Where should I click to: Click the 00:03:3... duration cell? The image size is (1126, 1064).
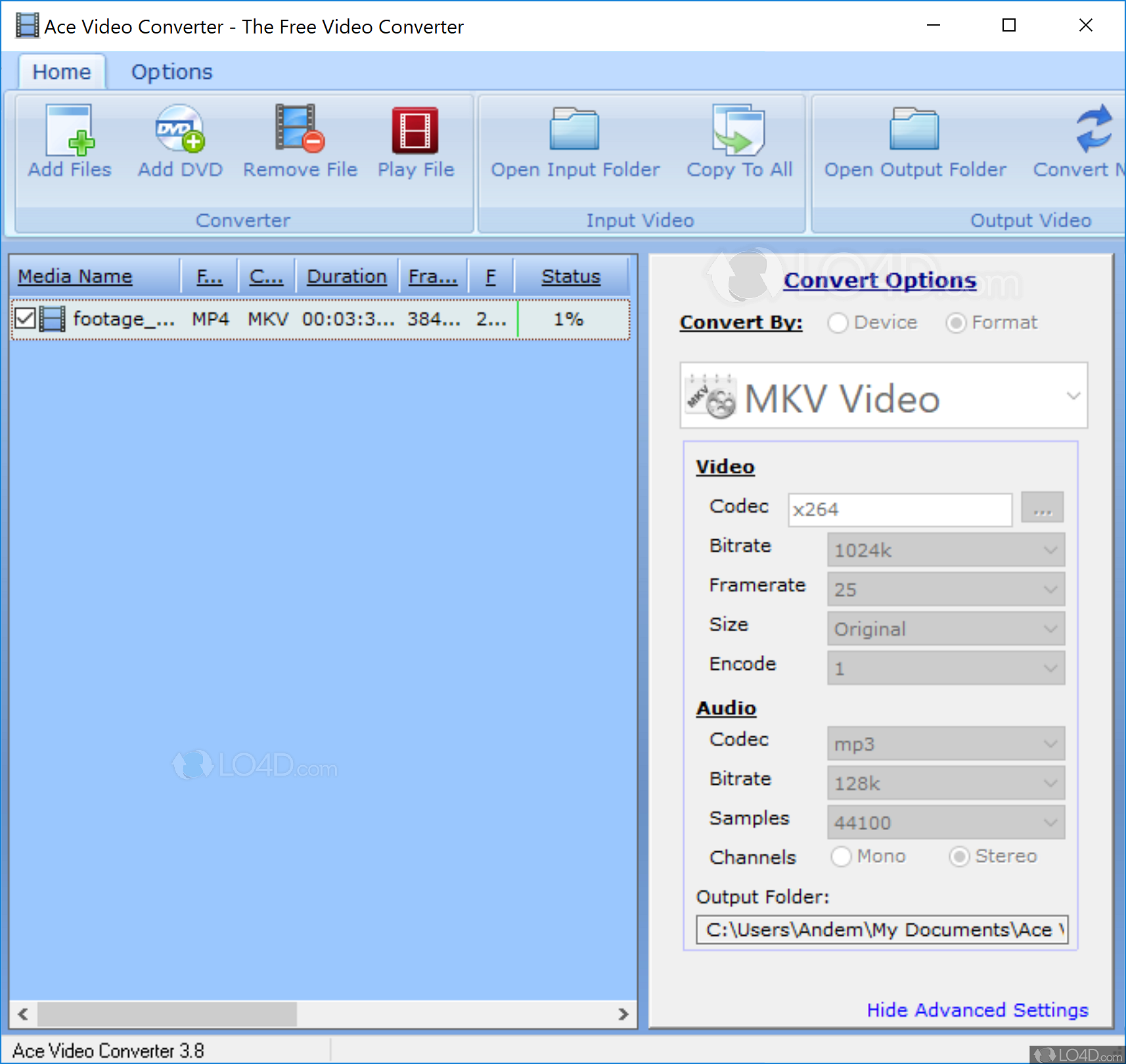pos(348,319)
